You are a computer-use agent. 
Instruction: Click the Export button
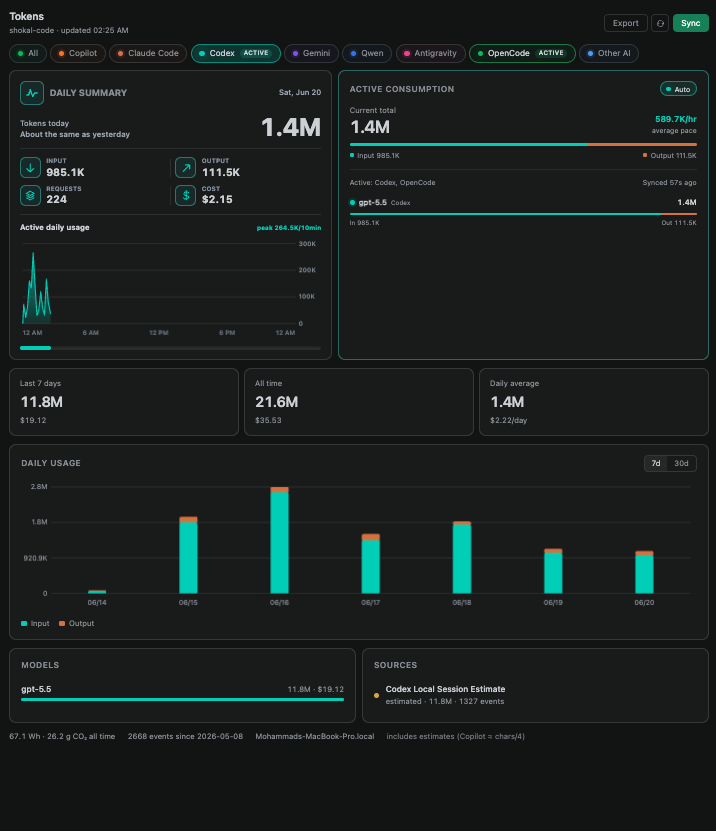[x=625, y=23]
